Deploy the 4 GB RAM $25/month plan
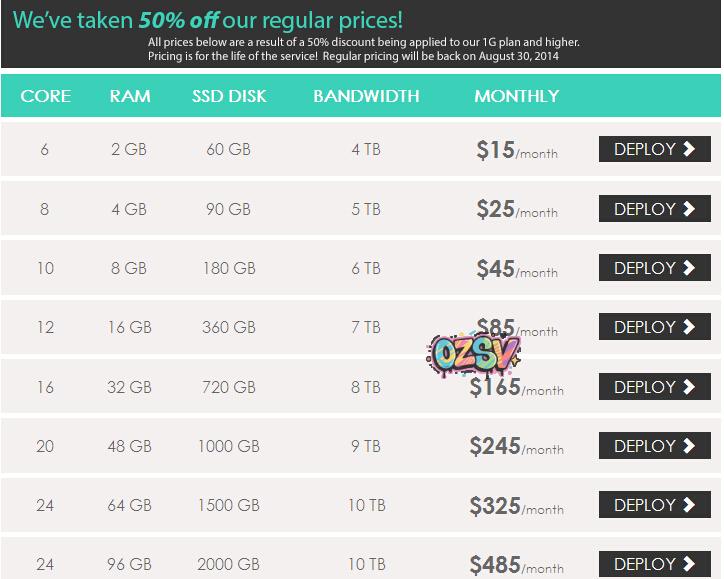The height and width of the screenshot is (579, 724). (654, 209)
